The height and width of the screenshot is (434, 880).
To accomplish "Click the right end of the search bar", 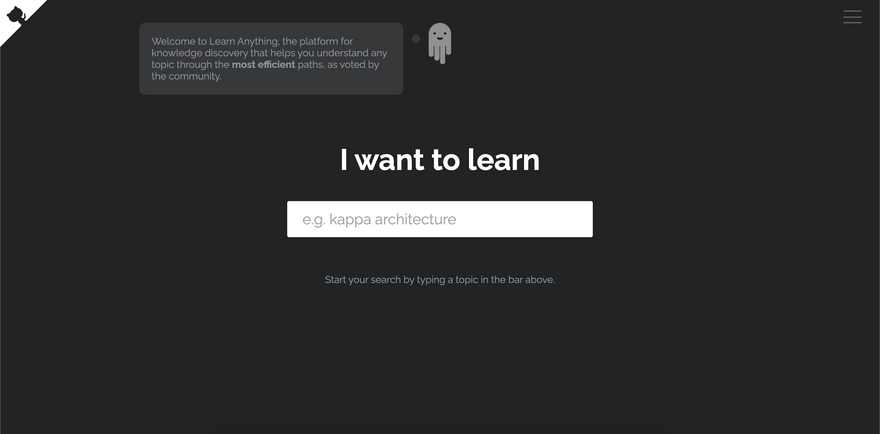I will coord(578,219).
